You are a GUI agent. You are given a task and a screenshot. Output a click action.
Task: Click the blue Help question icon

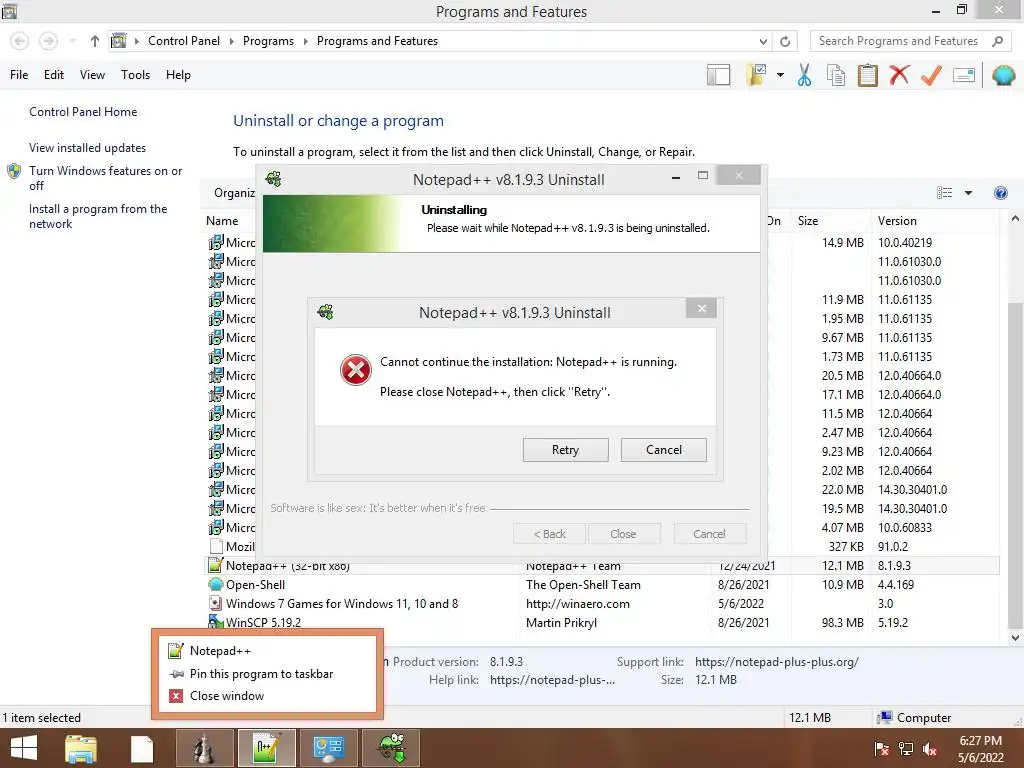1000,193
